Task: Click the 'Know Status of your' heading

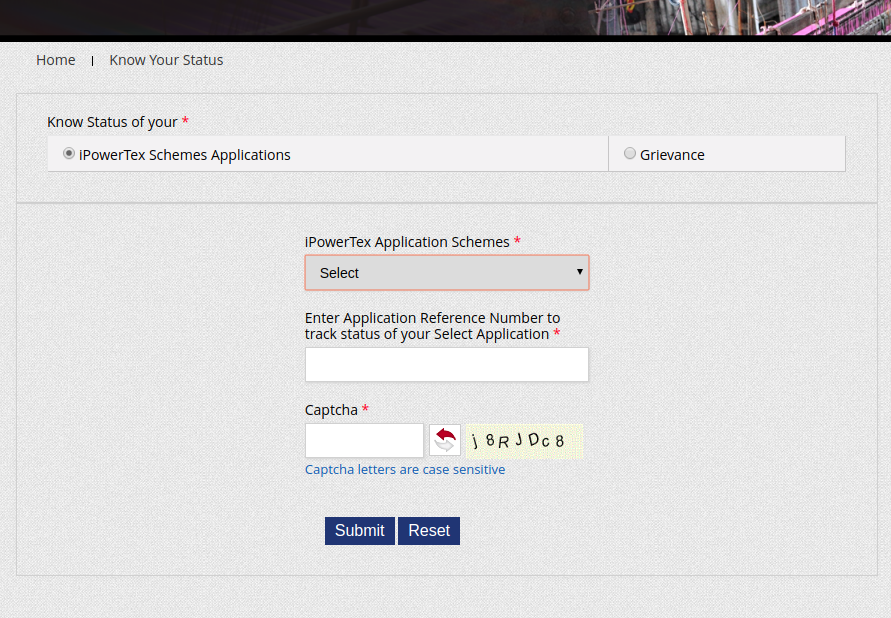Action: [x=112, y=122]
